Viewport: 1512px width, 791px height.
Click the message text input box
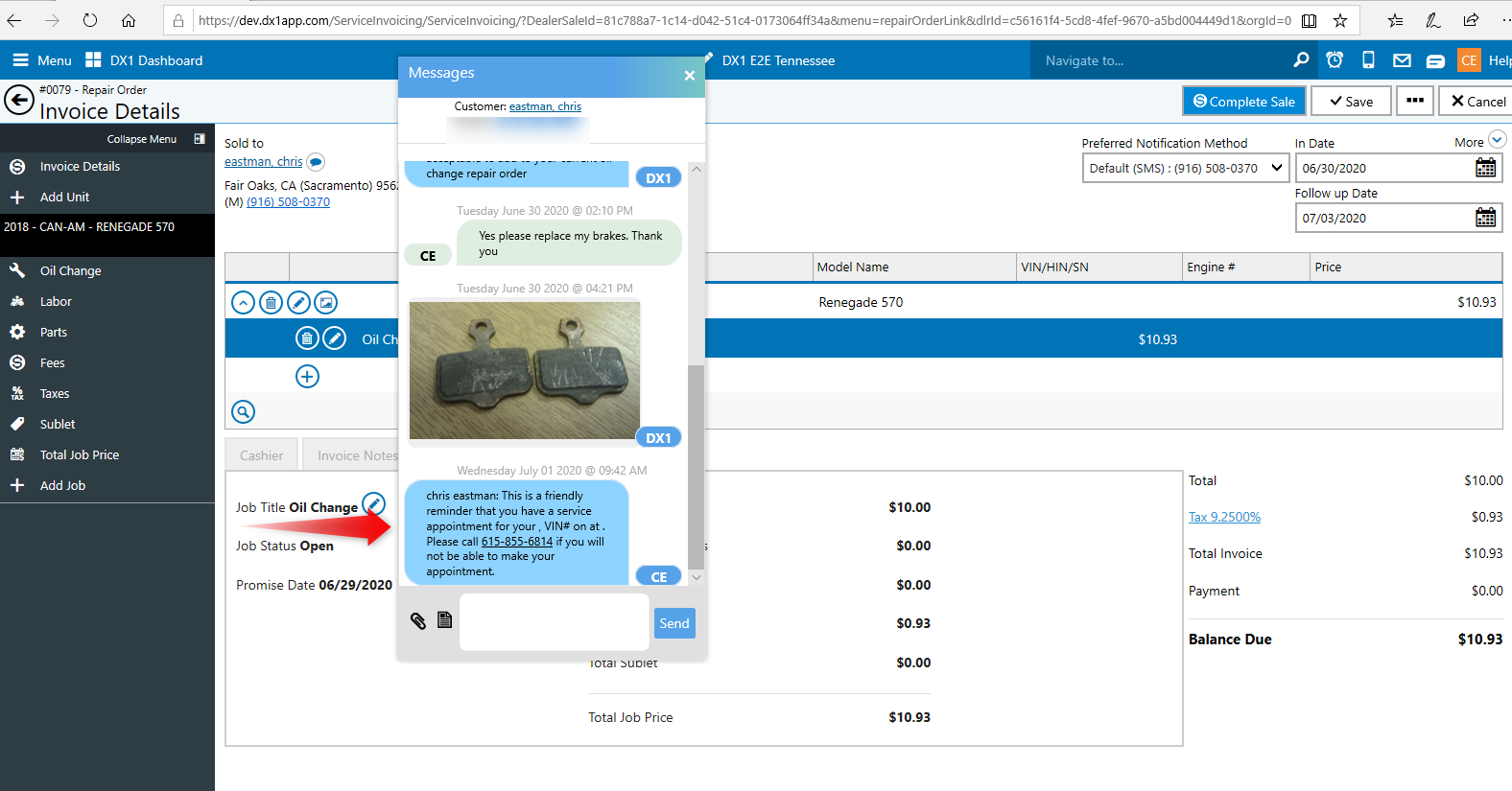click(x=555, y=622)
